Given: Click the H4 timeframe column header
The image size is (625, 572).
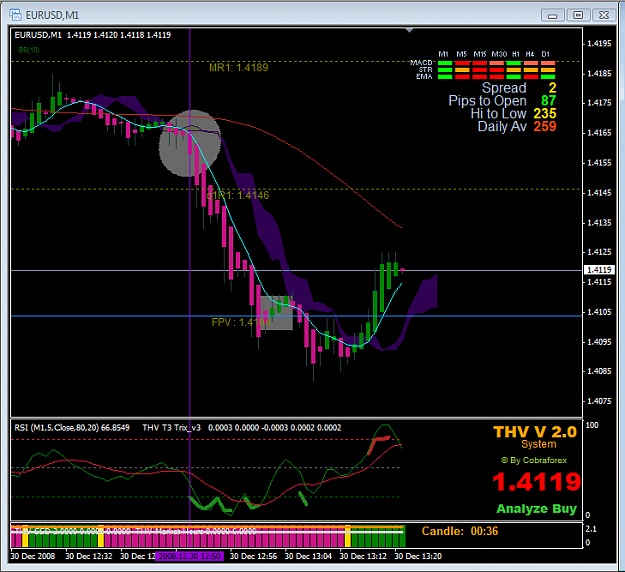Looking at the screenshot, I should [530, 54].
